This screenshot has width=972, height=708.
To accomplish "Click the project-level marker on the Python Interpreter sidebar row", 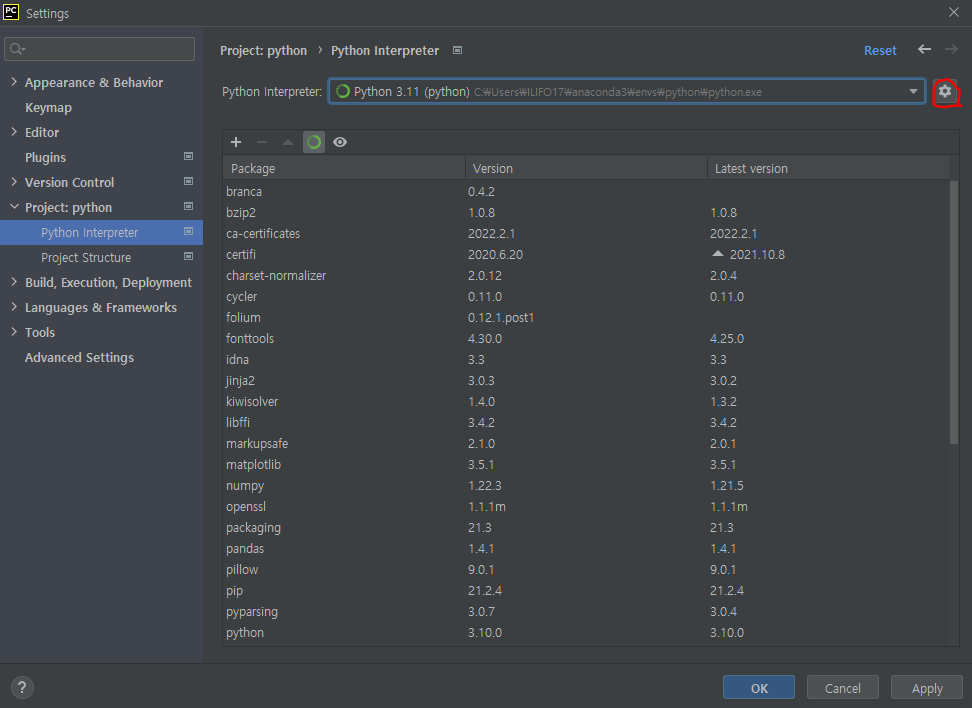I will pos(188,231).
